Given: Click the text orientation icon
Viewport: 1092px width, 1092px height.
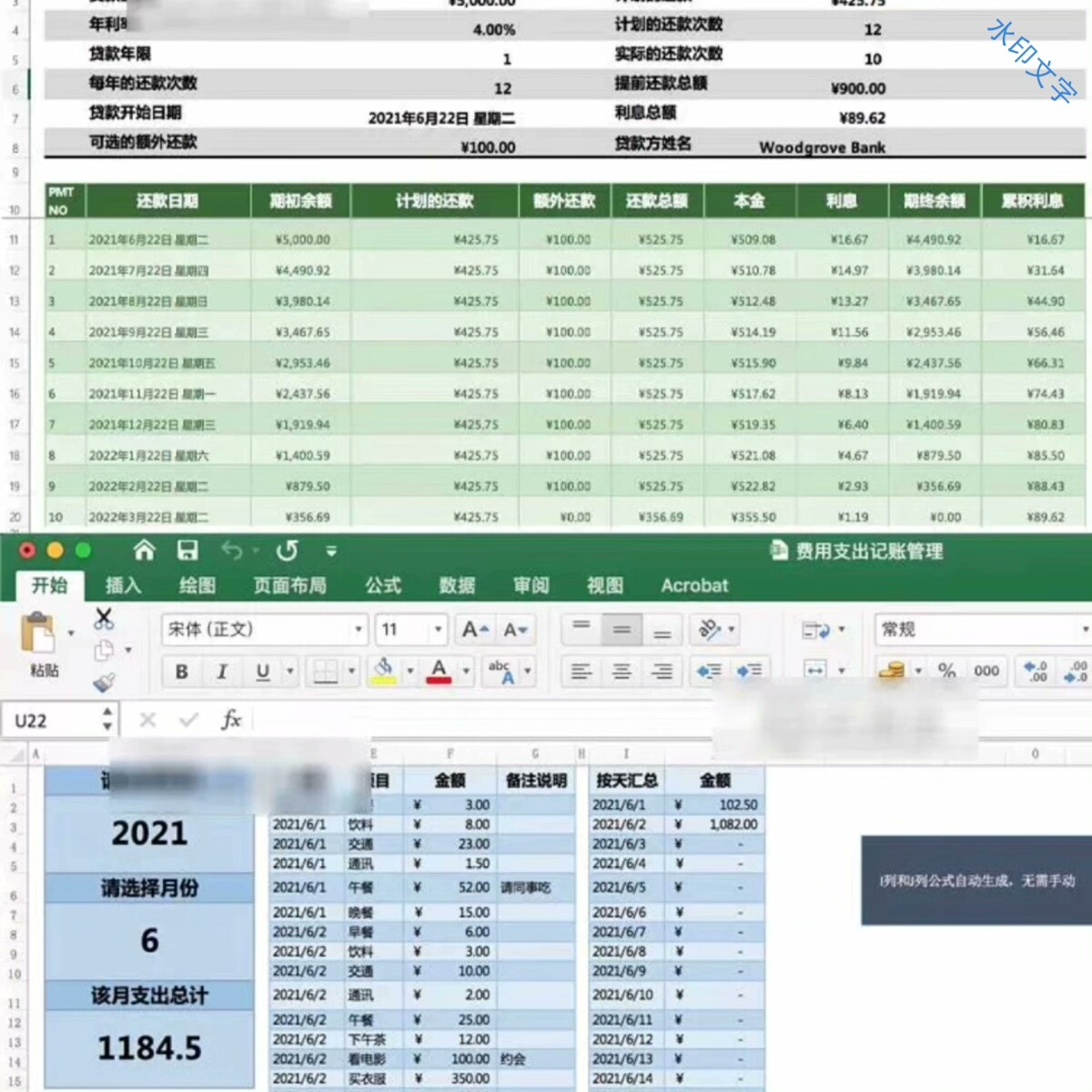Looking at the screenshot, I should 710,629.
